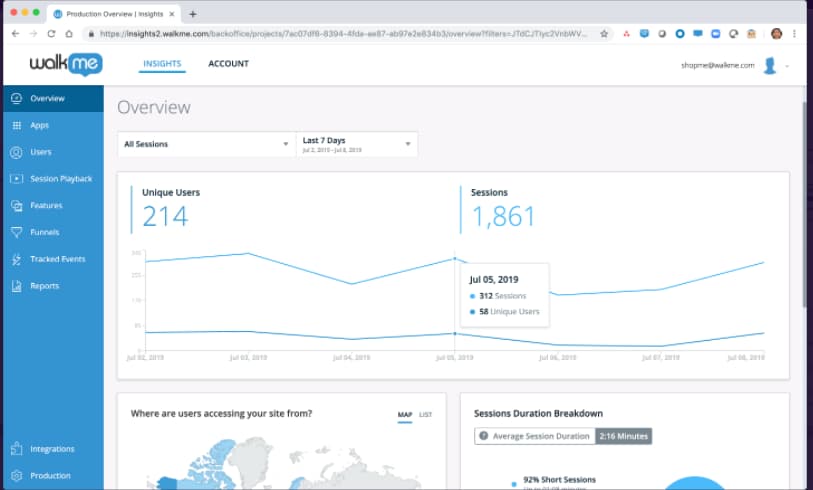
Task: Open the Last 7 Days dropdown
Action: (x=357, y=144)
